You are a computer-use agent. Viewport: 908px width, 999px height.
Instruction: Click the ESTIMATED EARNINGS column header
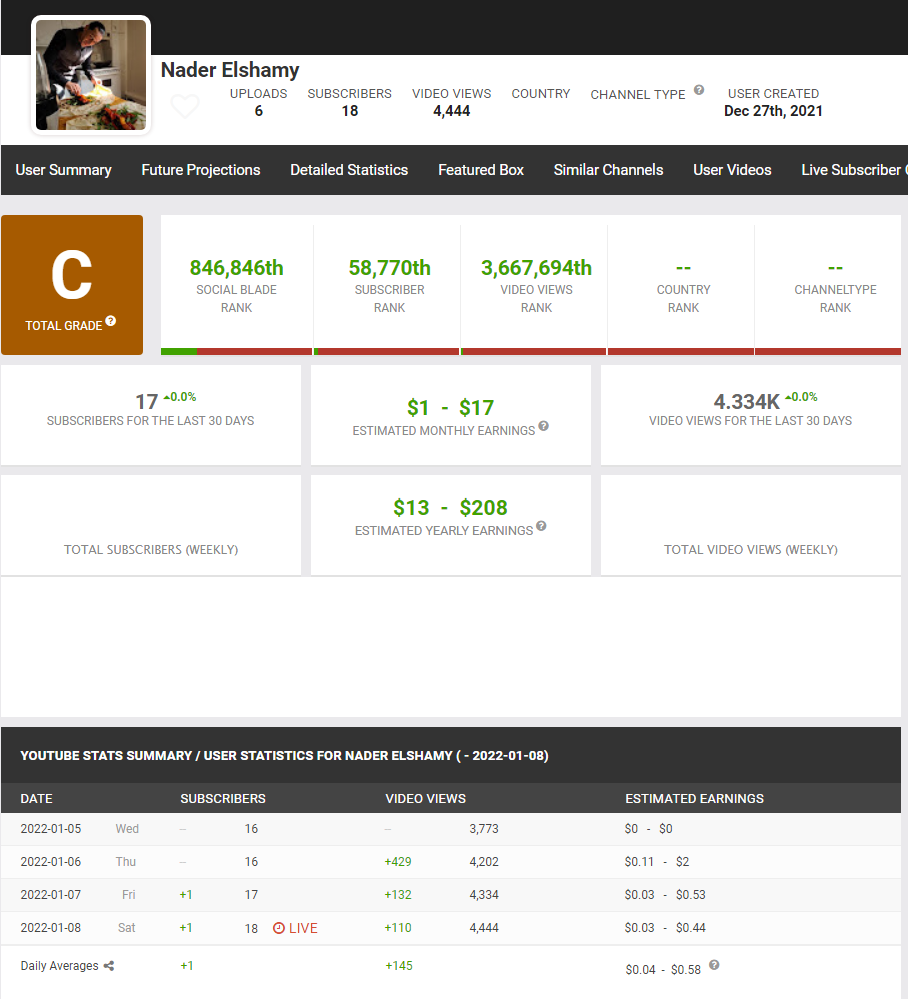(x=695, y=798)
